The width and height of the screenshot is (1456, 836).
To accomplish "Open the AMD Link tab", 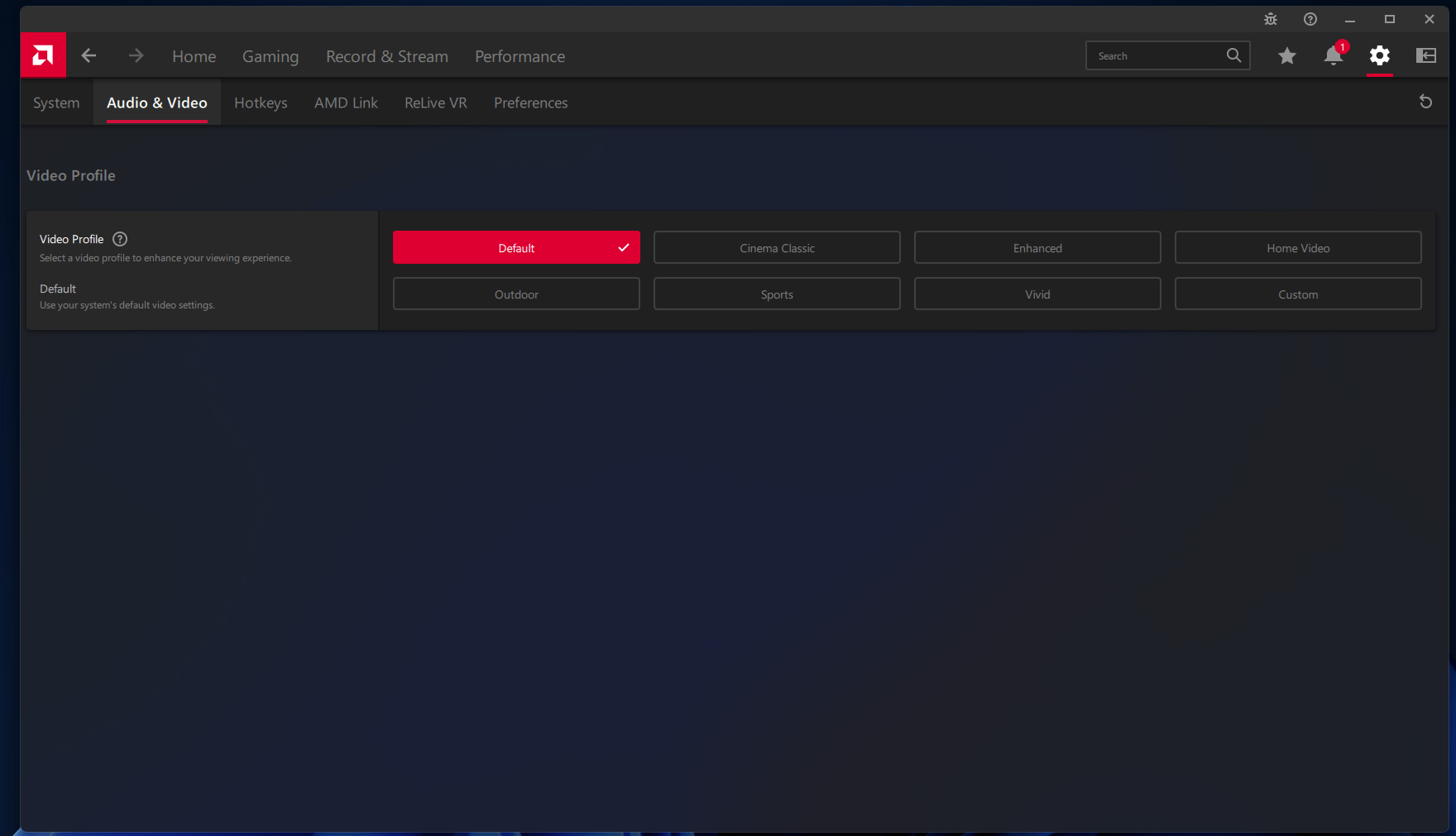I will [x=346, y=103].
